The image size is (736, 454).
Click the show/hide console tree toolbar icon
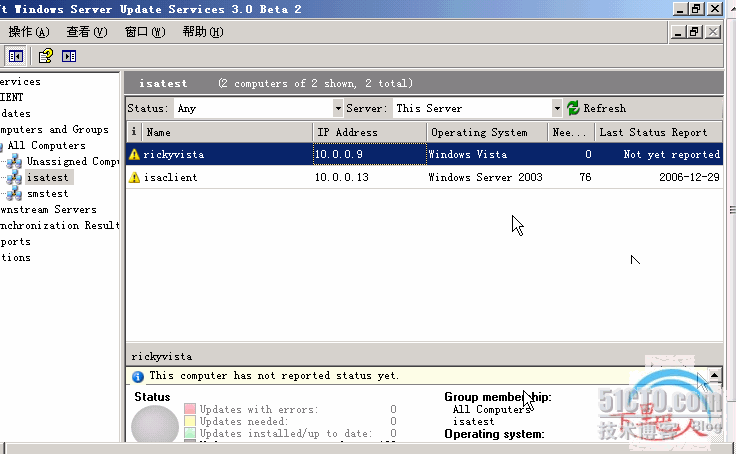click(x=15, y=56)
